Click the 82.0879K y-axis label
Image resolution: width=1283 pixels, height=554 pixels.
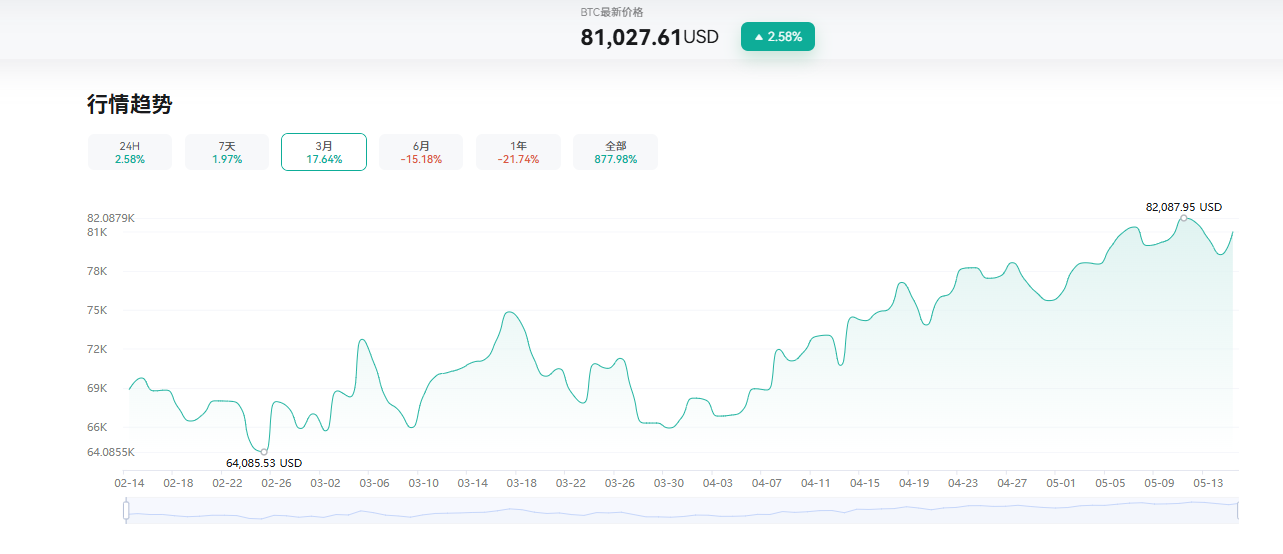click(x=111, y=218)
